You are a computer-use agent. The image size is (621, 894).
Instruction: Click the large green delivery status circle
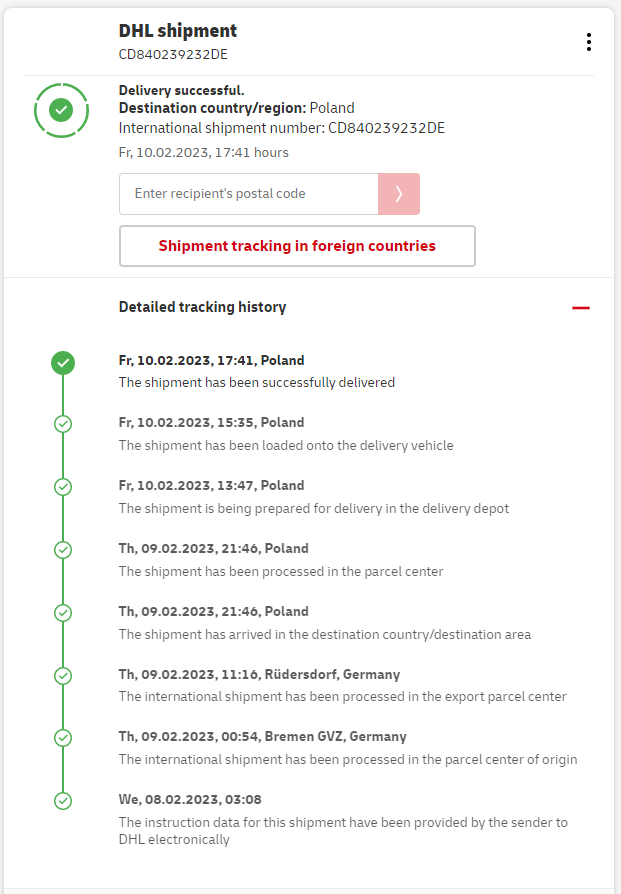62,109
